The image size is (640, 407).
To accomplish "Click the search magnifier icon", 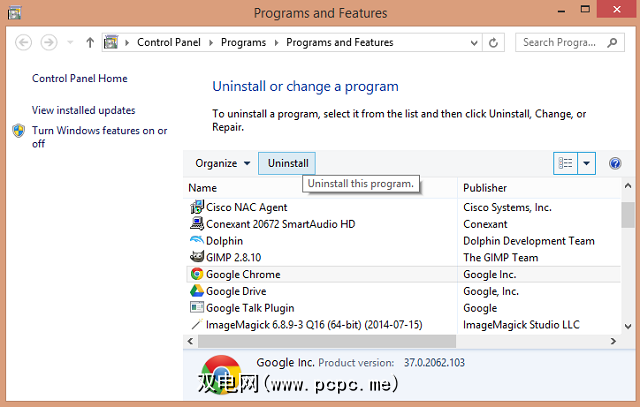I will coord(612,42).
